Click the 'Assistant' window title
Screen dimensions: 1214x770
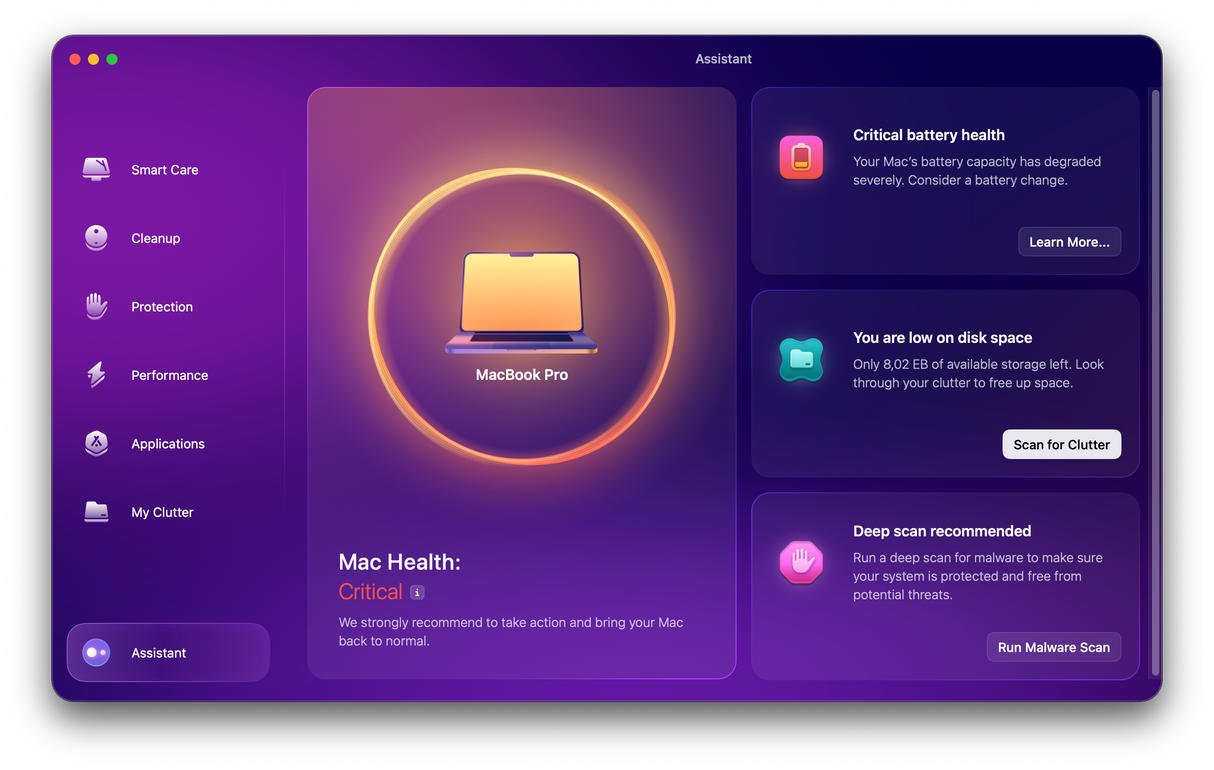click(x=724, y=59)
